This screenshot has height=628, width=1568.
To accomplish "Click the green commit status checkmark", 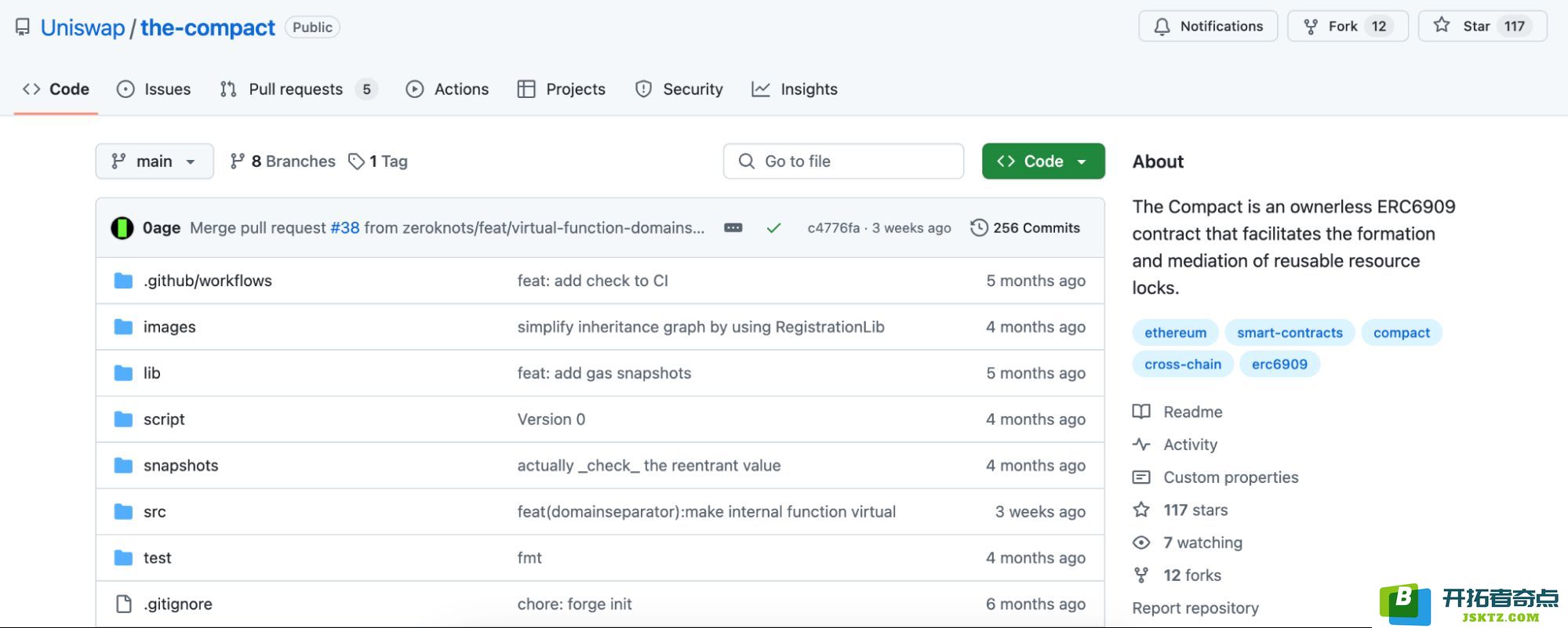I will [x=774, y=228].
